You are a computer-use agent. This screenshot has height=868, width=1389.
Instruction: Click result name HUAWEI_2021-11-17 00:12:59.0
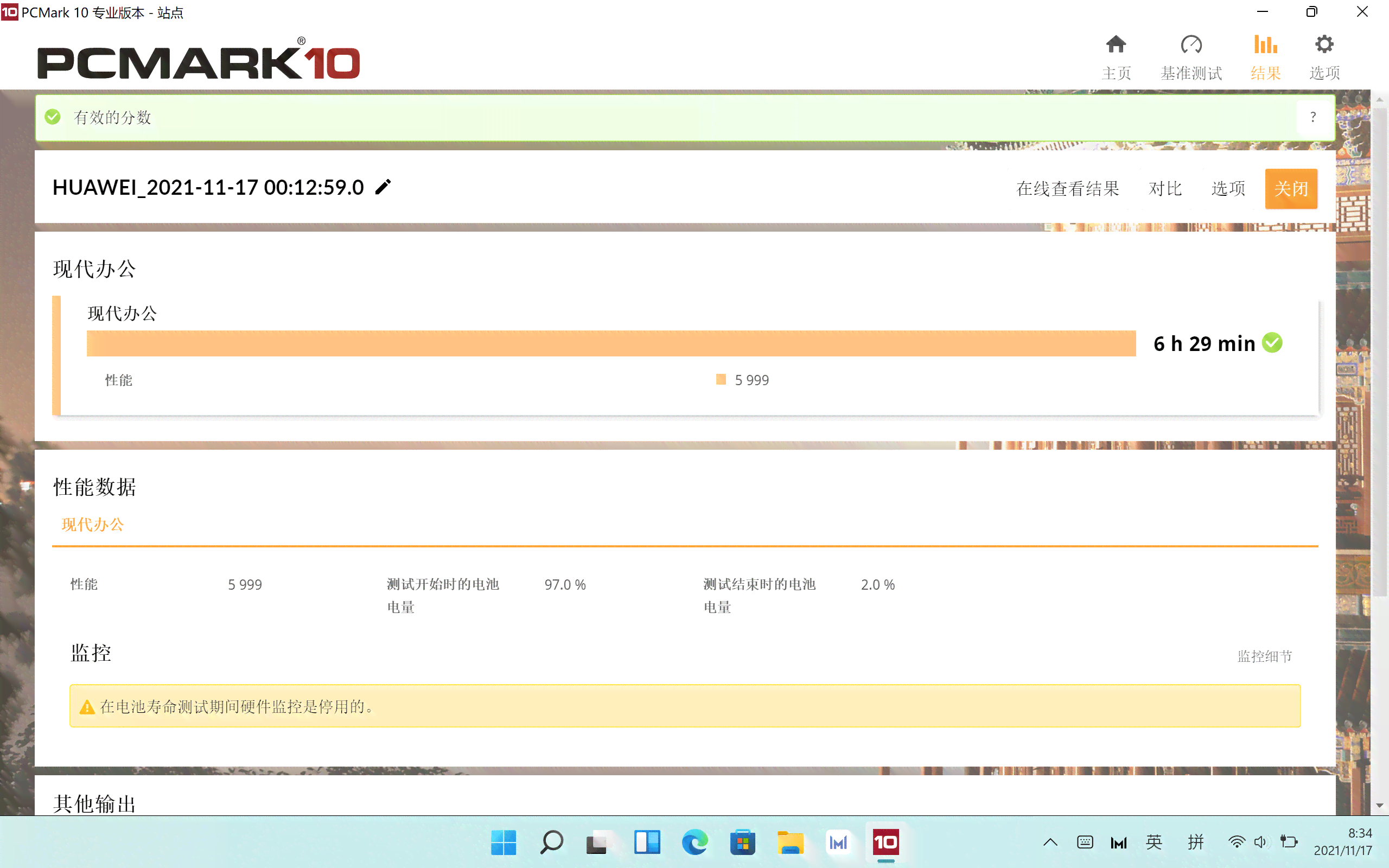coord(208,187)
